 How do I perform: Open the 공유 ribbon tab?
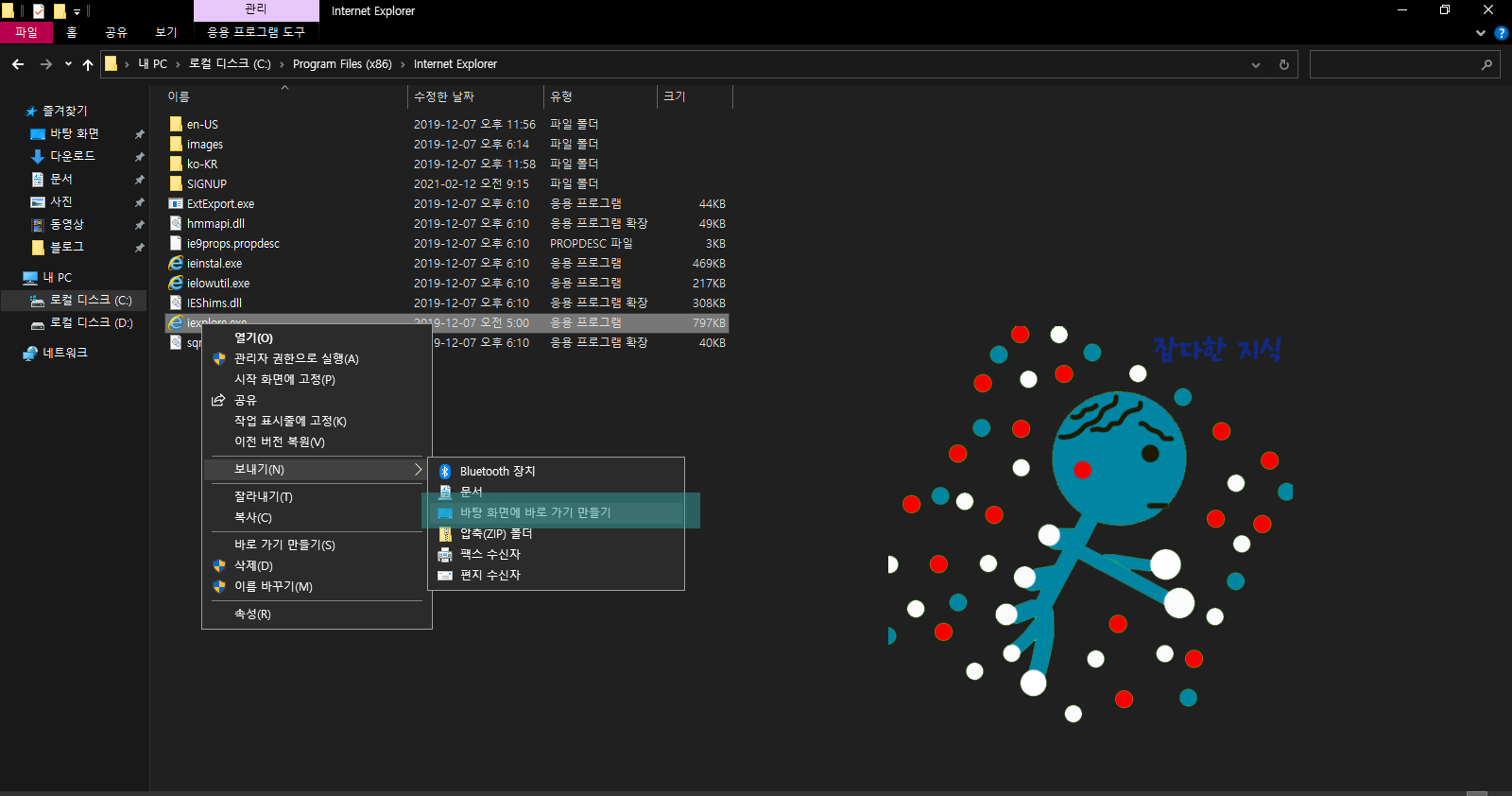click(x=116, y=32)
